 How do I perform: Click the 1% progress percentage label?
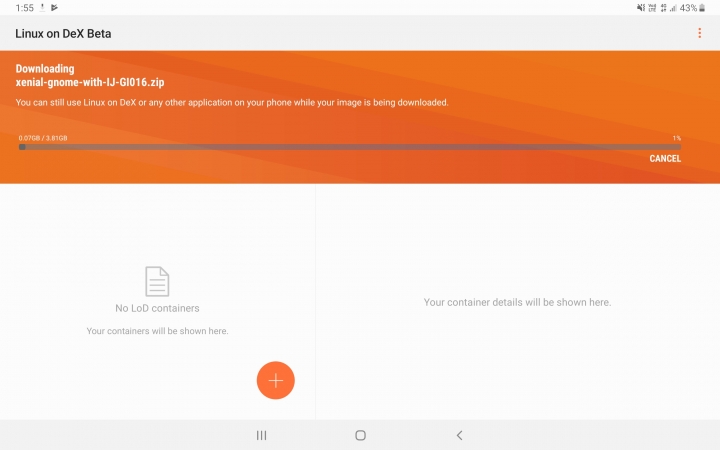pos(677,138)
